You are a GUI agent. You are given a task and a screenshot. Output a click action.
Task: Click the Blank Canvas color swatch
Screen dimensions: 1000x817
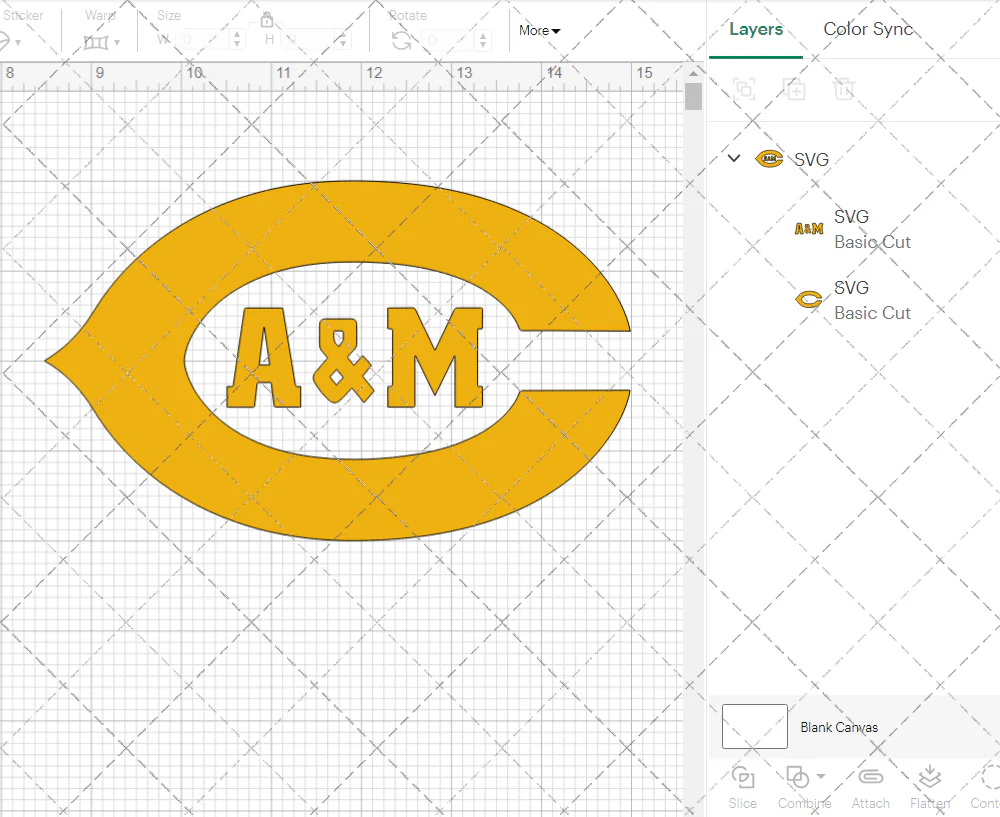coord(755,727)
